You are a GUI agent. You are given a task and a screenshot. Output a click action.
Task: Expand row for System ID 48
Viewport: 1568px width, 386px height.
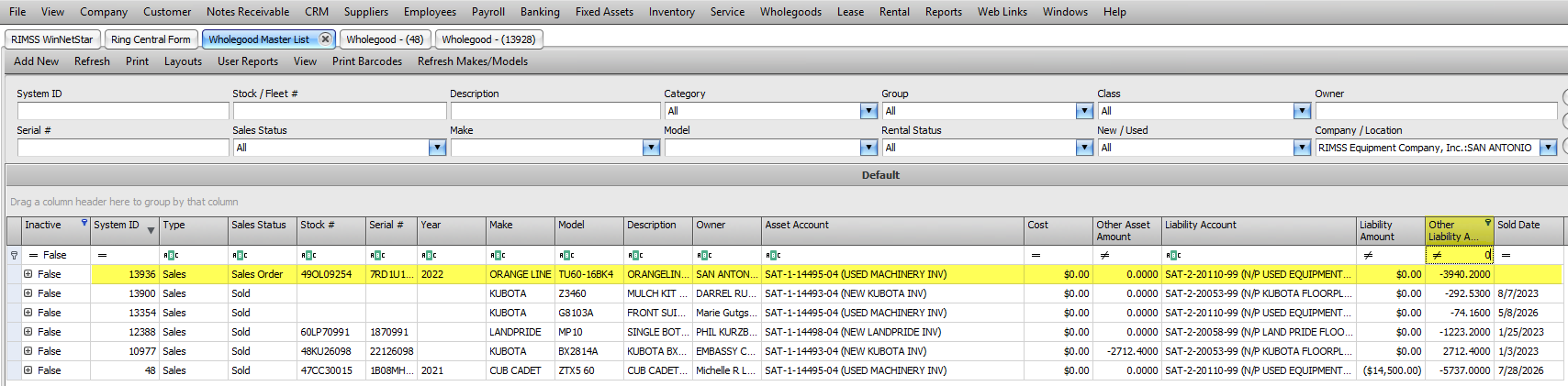(28, 370)
